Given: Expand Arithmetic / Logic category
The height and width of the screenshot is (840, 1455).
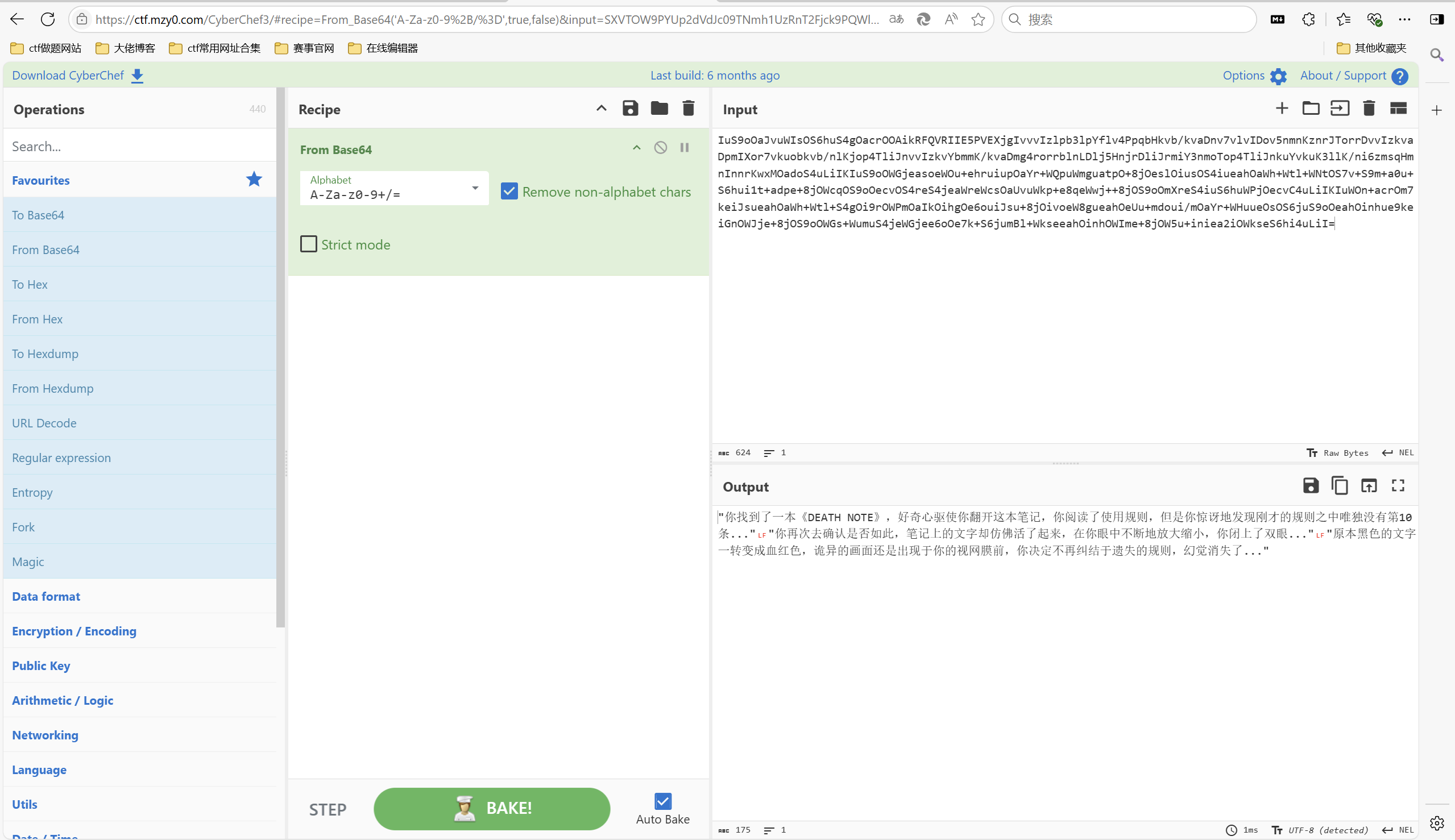Looking at the screenshot, I should [63, 700].
